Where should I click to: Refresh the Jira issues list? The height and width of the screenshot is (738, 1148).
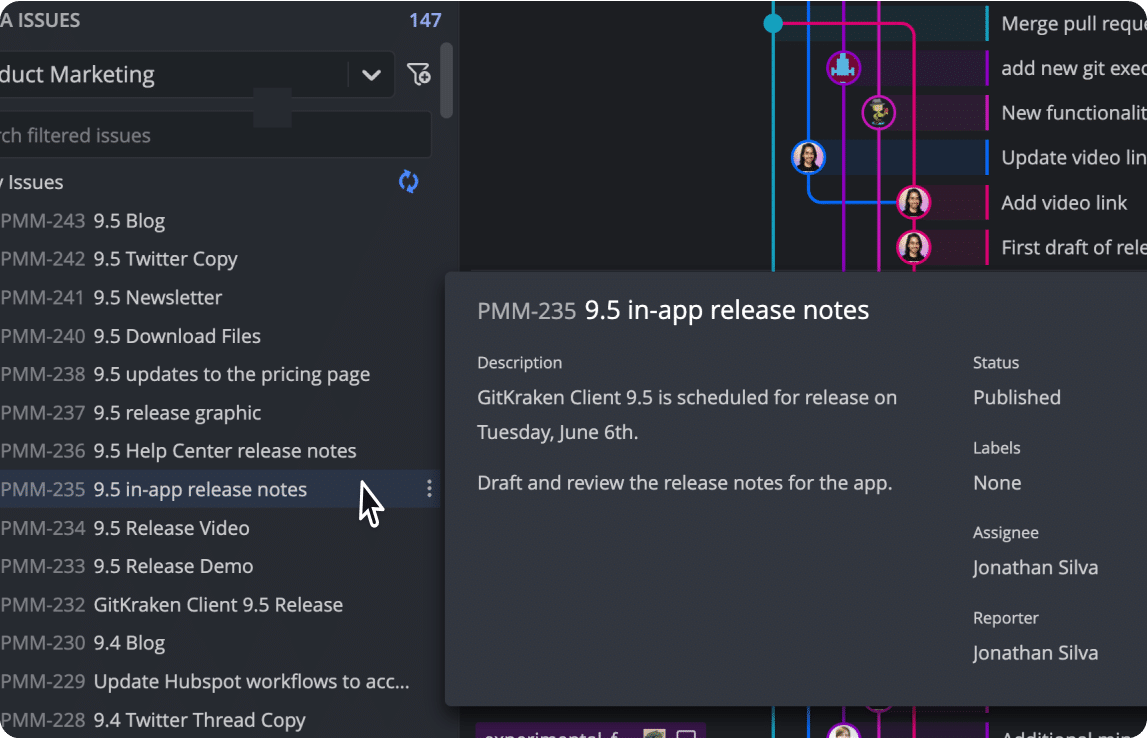409,182
